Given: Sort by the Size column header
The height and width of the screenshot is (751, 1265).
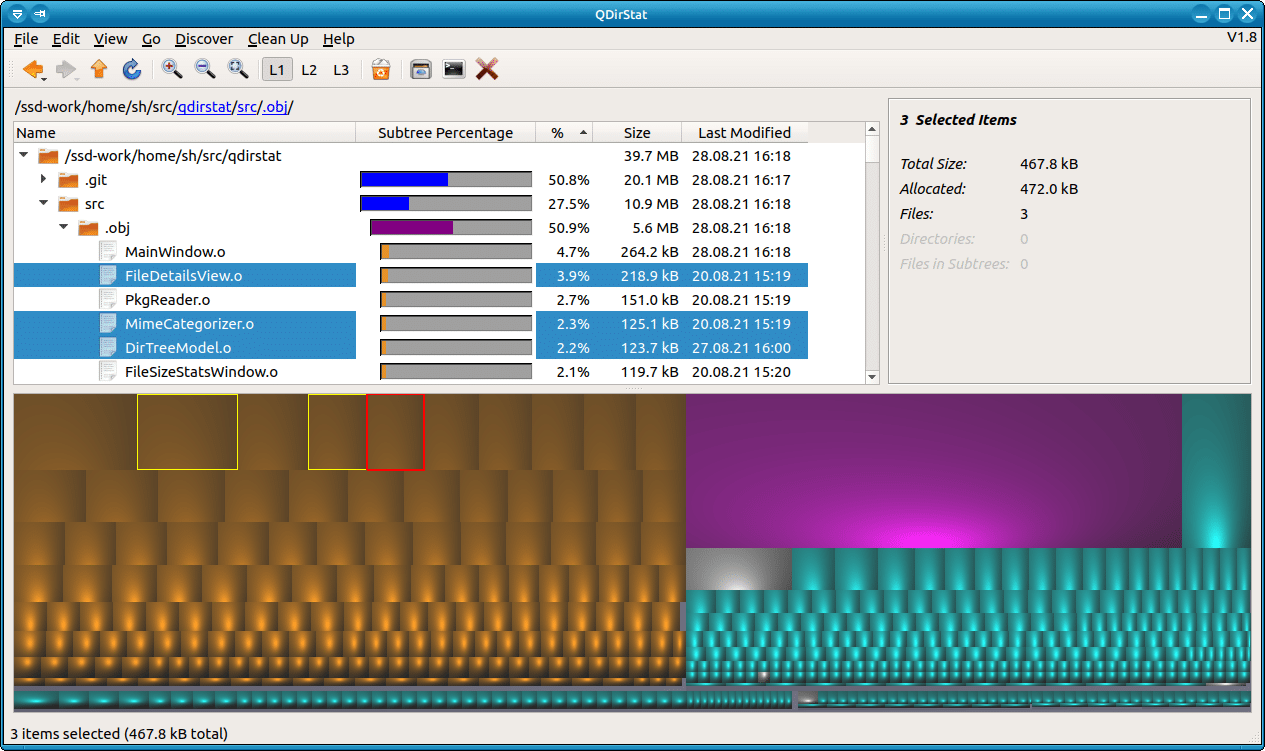Looking at the screenshot, I should 637,132.
